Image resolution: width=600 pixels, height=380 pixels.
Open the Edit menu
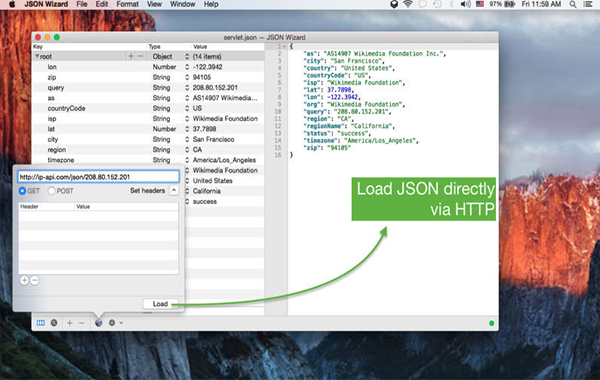tap(102, 4)
